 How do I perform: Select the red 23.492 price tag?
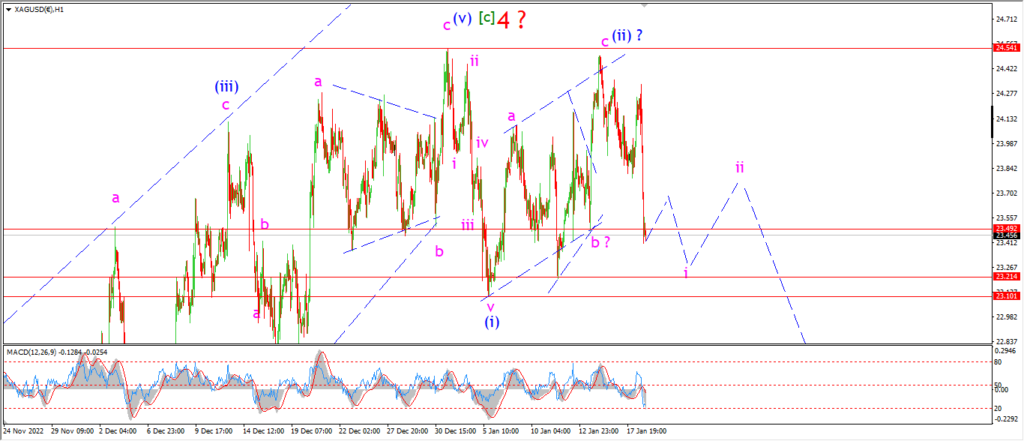click(x=1004, y=229)
